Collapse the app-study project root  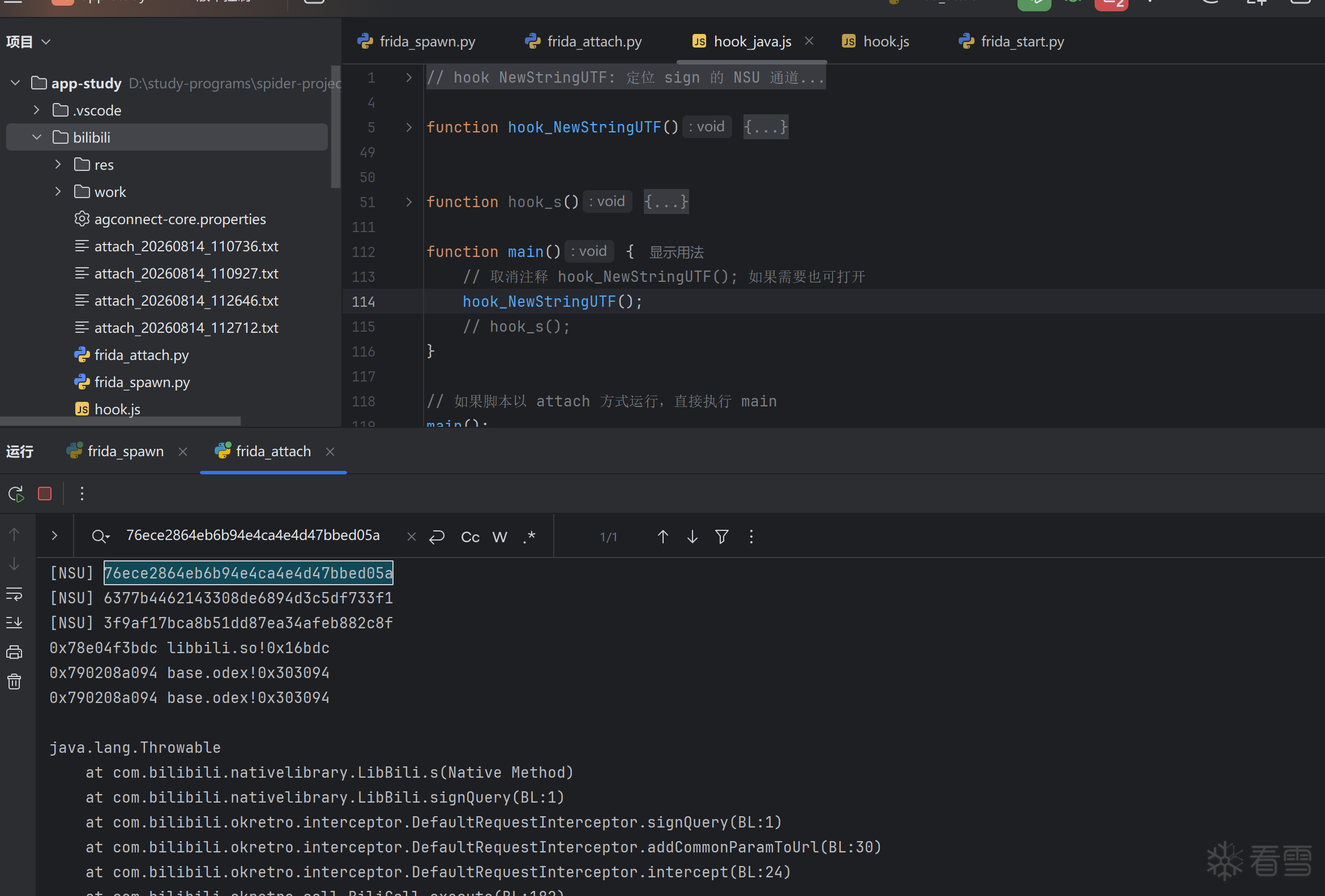tap(15, 83)
